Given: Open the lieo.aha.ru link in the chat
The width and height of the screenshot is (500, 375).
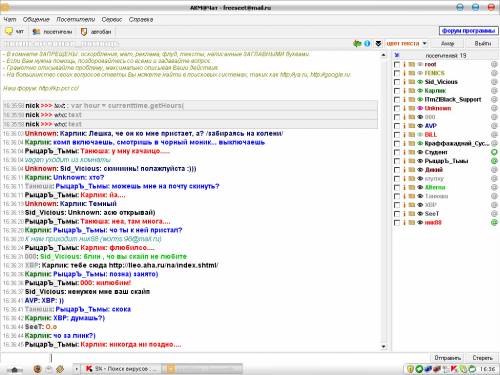Looking at the screenshot, I should coord(164,265).
